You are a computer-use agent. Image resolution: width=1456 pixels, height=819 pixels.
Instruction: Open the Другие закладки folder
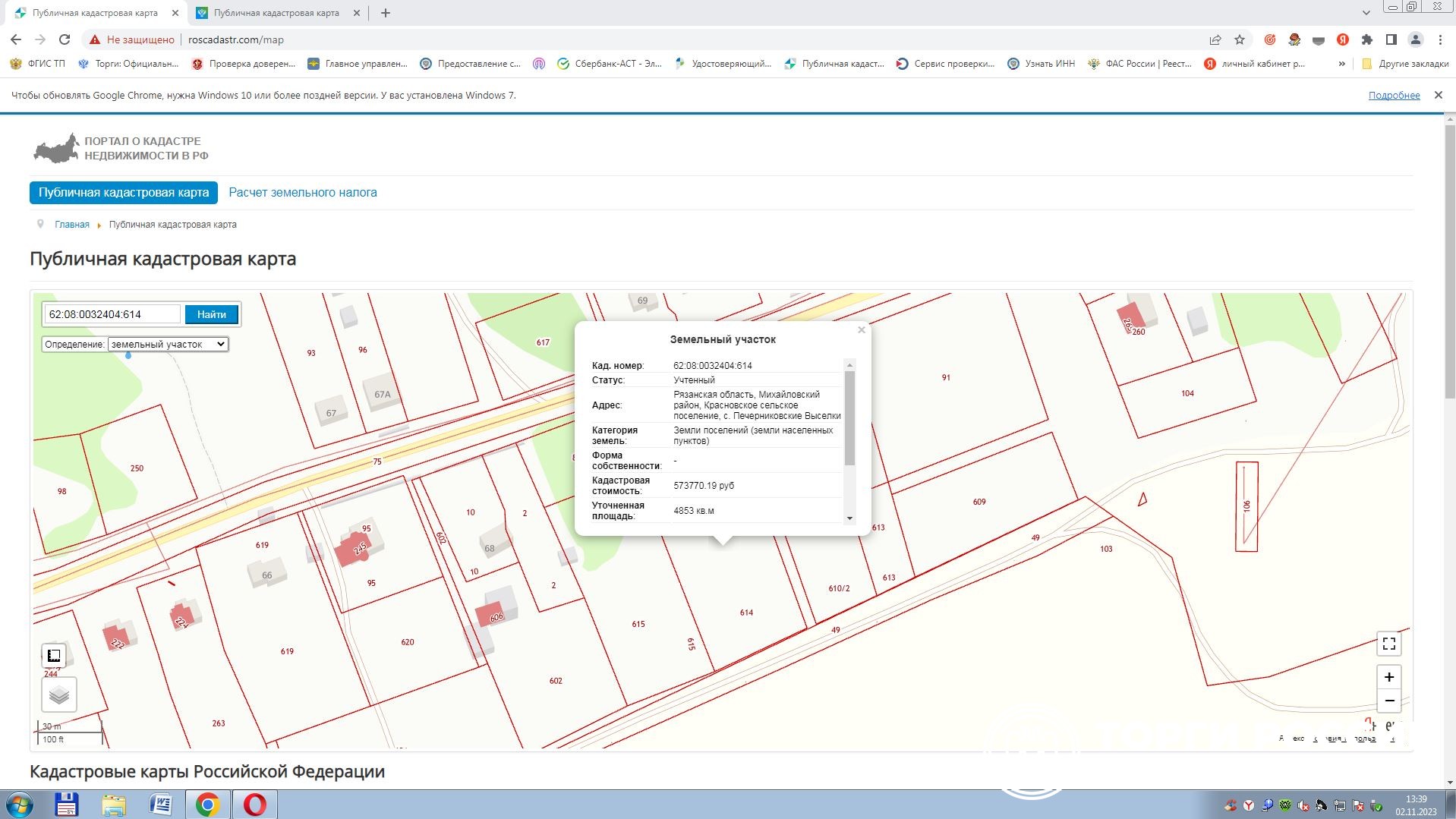click(x=1405, y=64)
